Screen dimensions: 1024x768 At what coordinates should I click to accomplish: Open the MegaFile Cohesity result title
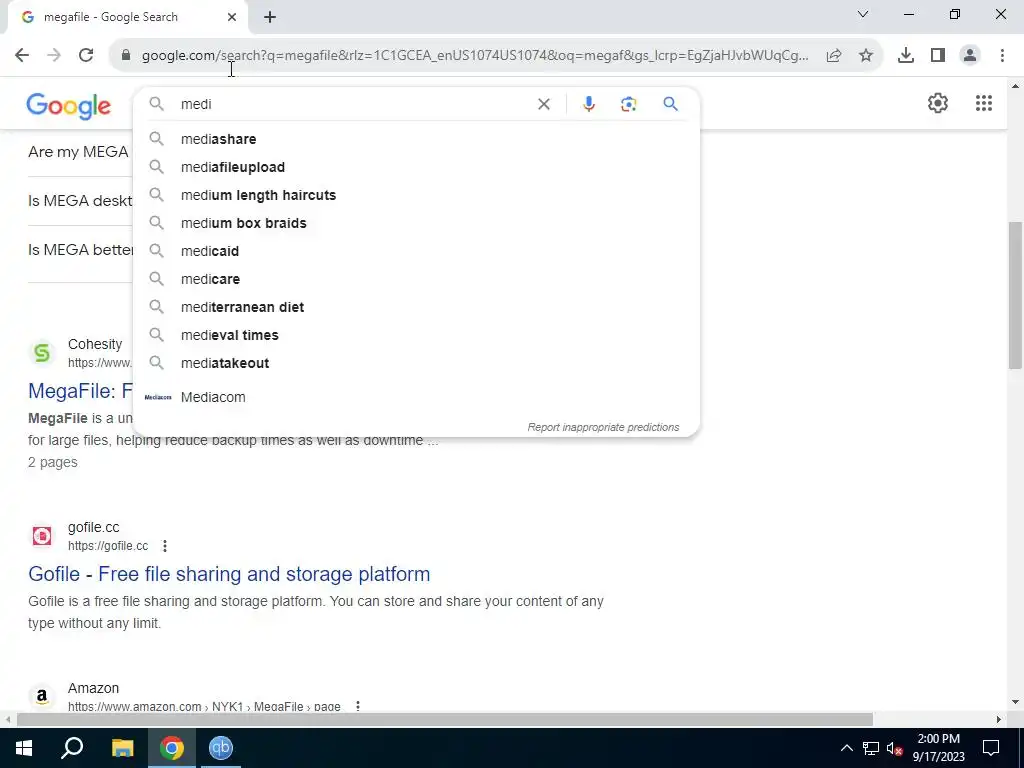pyautogui.click(x=81, y=391)
